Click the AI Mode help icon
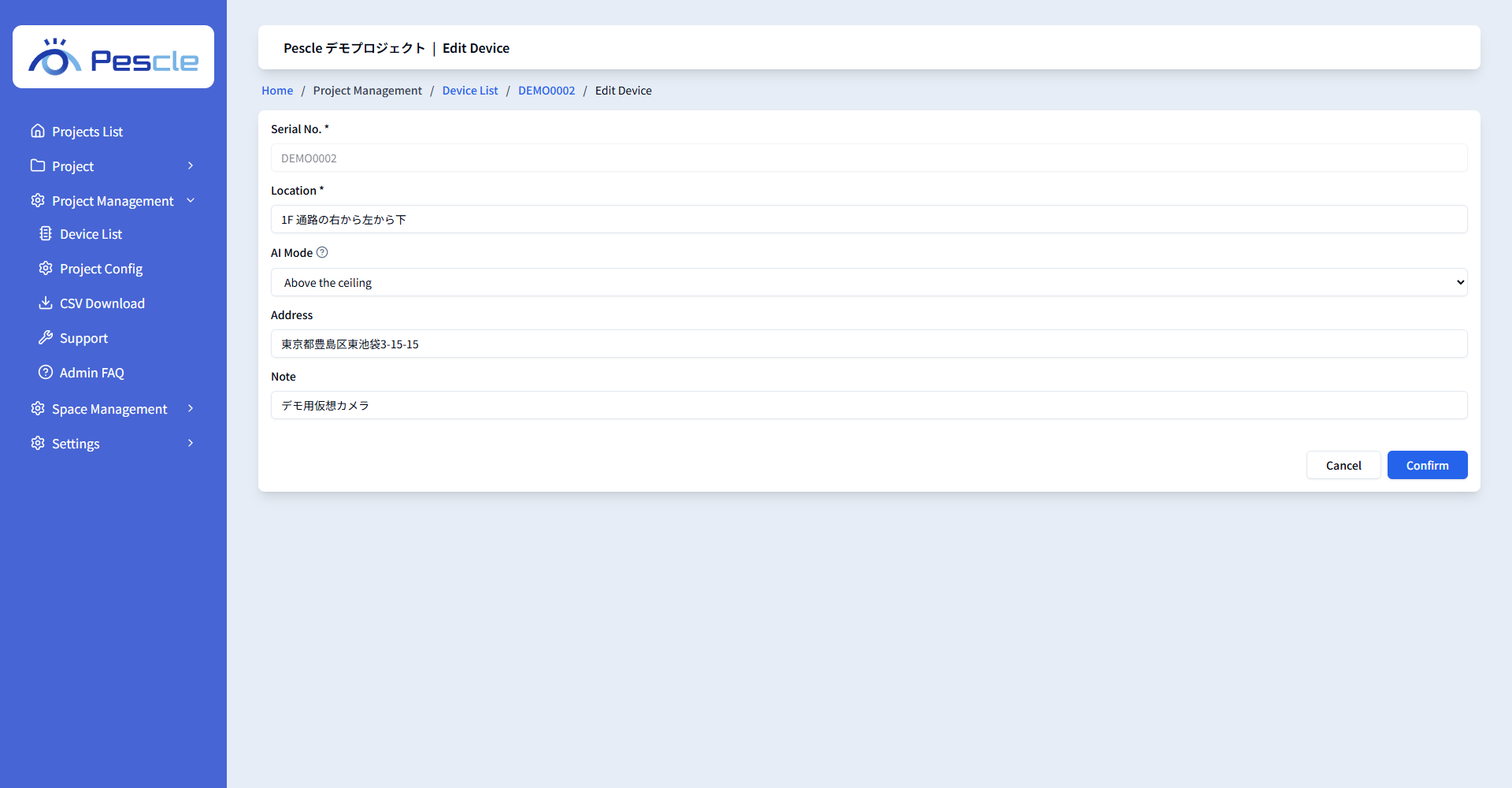 [322, 252]
